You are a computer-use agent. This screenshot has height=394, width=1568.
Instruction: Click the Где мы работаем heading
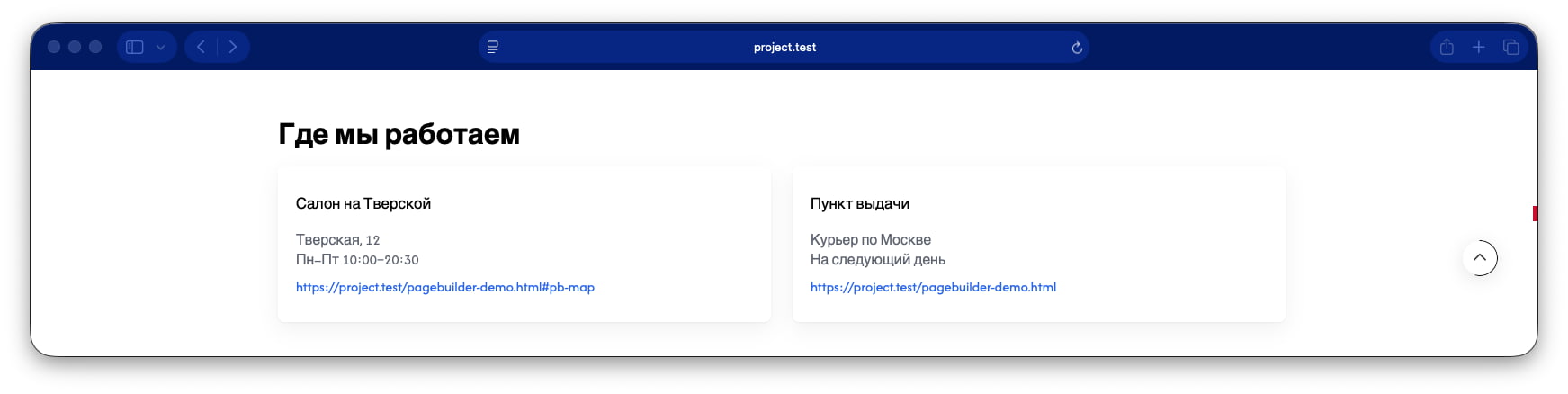(399, 134)
